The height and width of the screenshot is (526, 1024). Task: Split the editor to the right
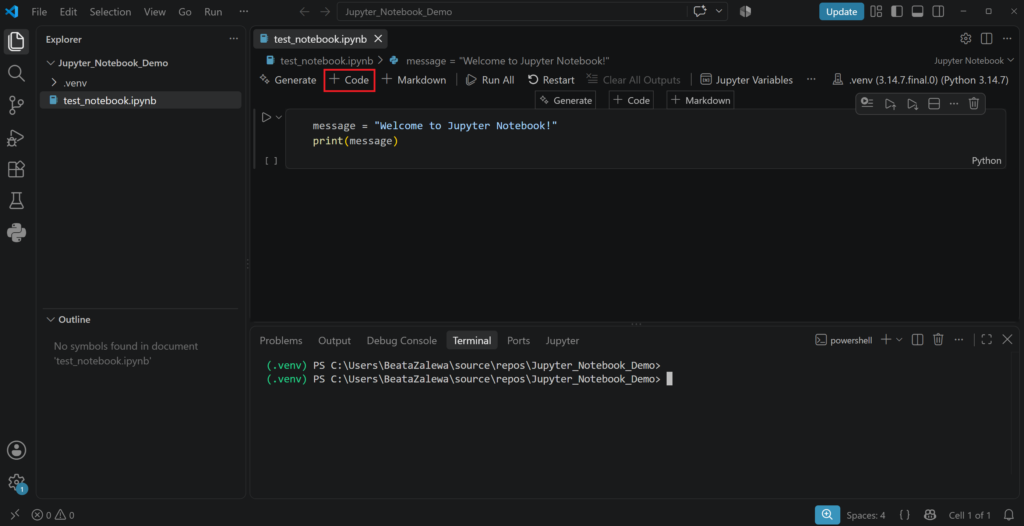987,39
